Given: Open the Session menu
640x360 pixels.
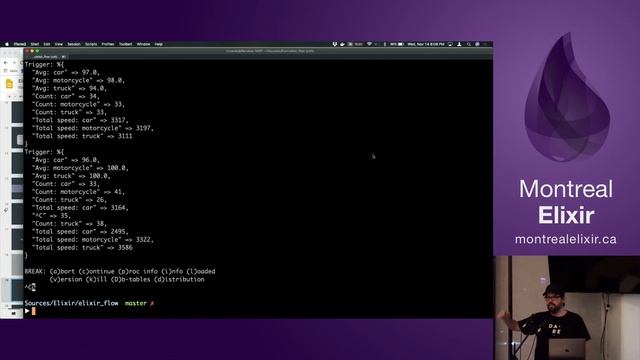Looking at the screenshot, I should pos(74,44).
